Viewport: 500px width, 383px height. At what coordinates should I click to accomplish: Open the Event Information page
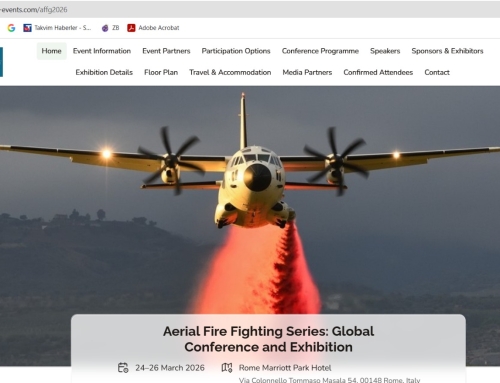pos(102,51)
